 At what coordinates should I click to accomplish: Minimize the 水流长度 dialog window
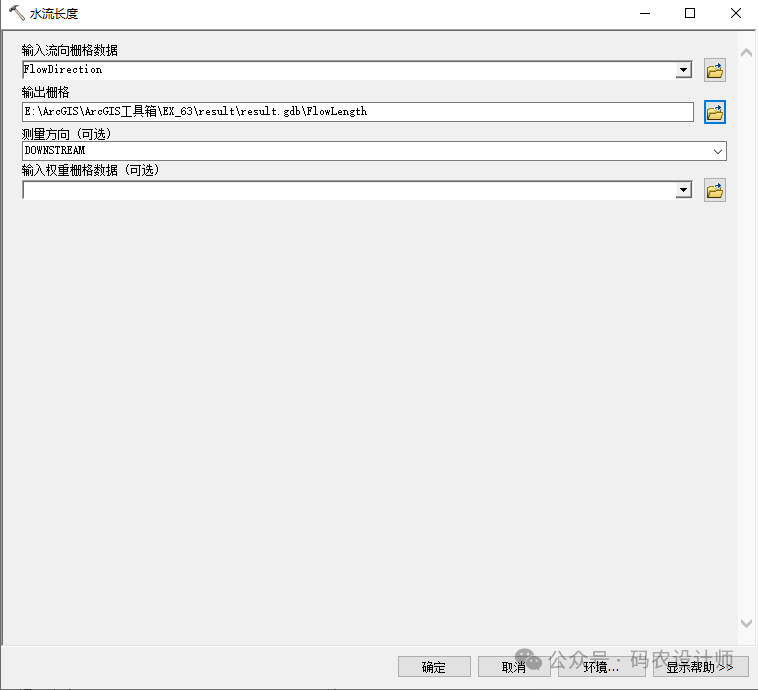coord(643,13)
